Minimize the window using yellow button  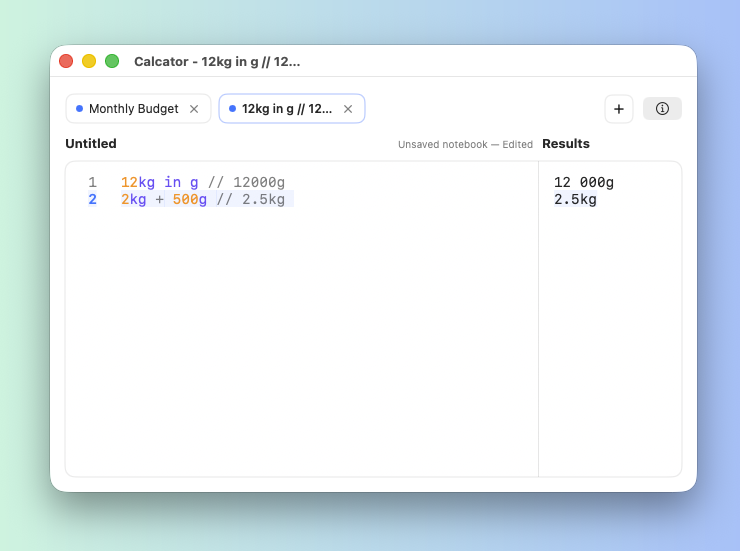[89, 61]
